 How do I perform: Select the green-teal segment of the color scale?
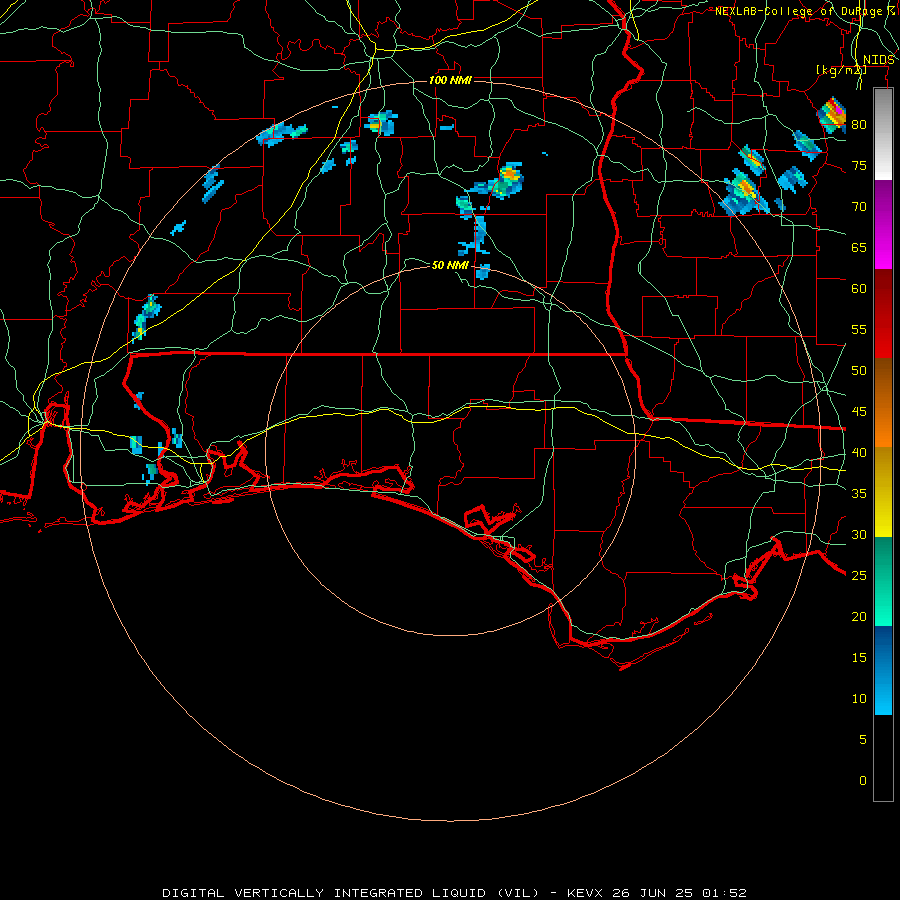coord(883,581)
